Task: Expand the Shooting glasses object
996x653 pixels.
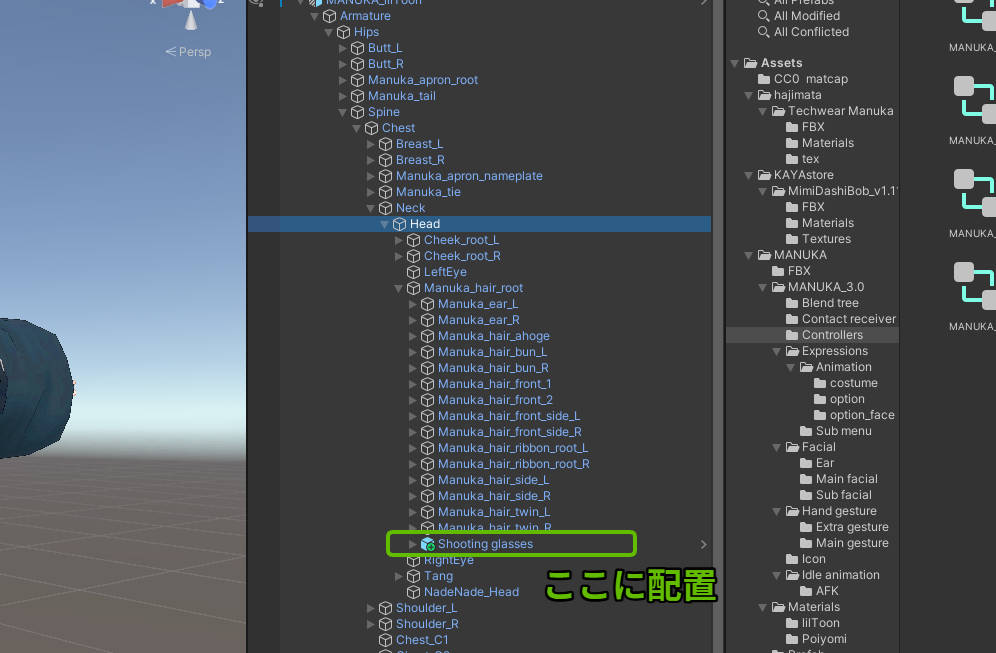Action: point(413,544)
